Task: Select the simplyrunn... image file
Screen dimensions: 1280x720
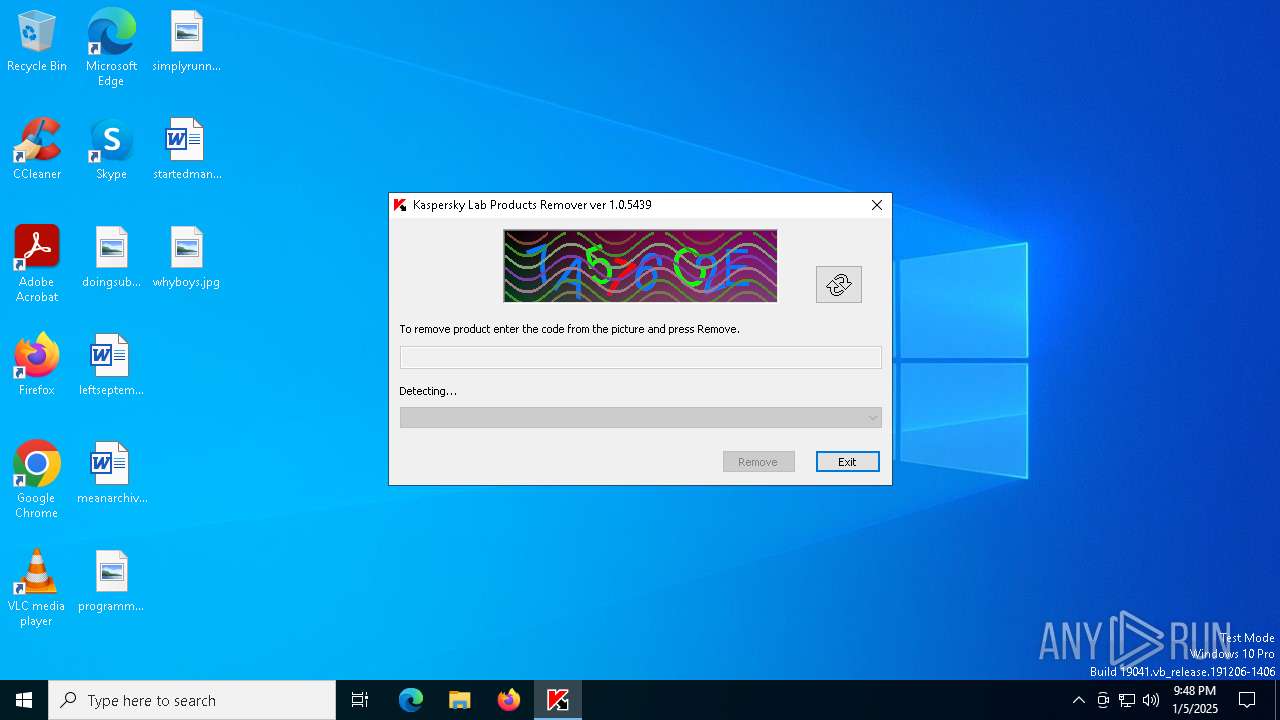Action: pos(186,42)
